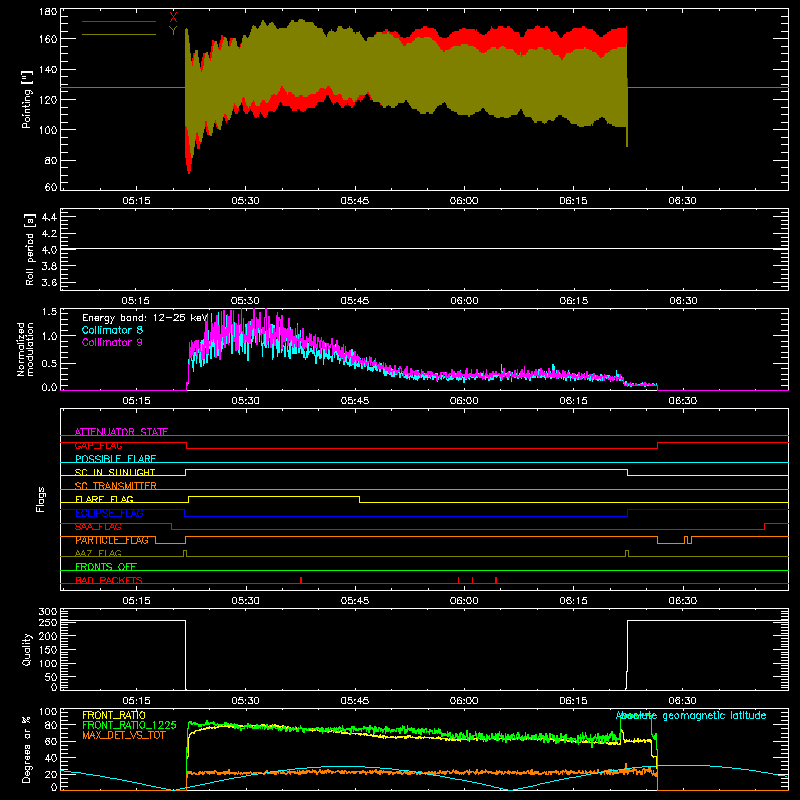Click the olive Y legend line
This screenshot has width=800, height=800.
119,35
